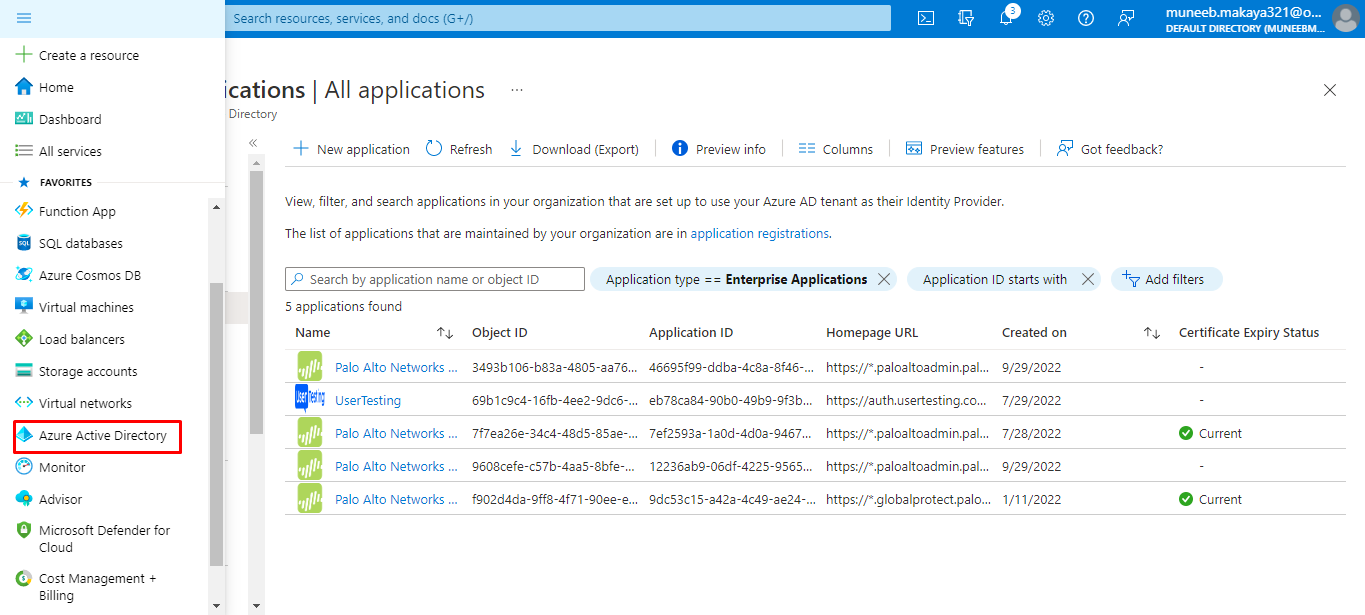Click the feedback icon in top bar
This screenshot has height=615, width=1365.
pos(1126,18)
